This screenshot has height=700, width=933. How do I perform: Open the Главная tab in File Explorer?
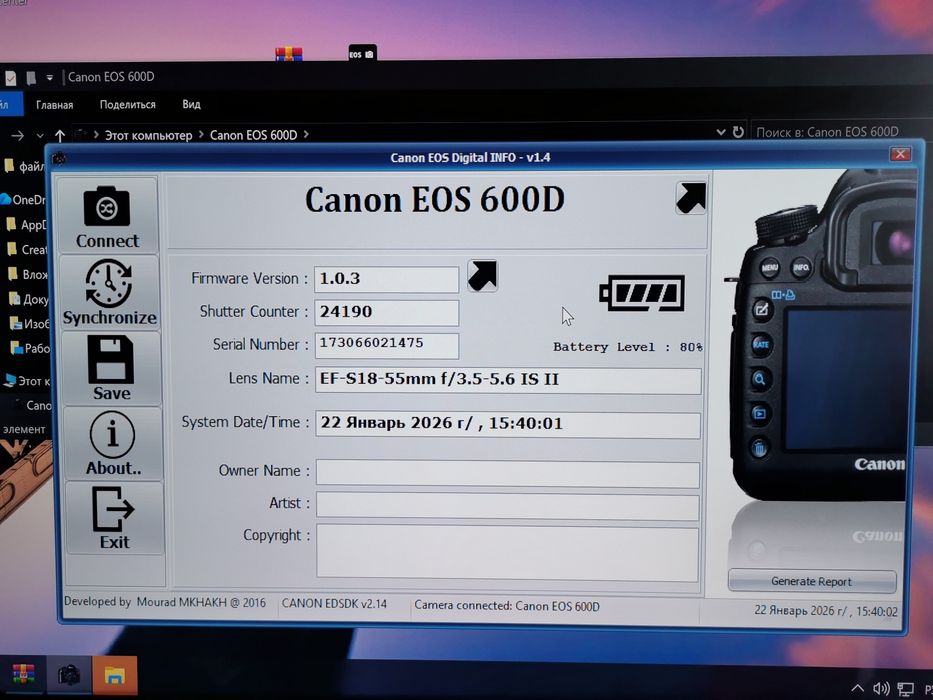tap(54, 105)
